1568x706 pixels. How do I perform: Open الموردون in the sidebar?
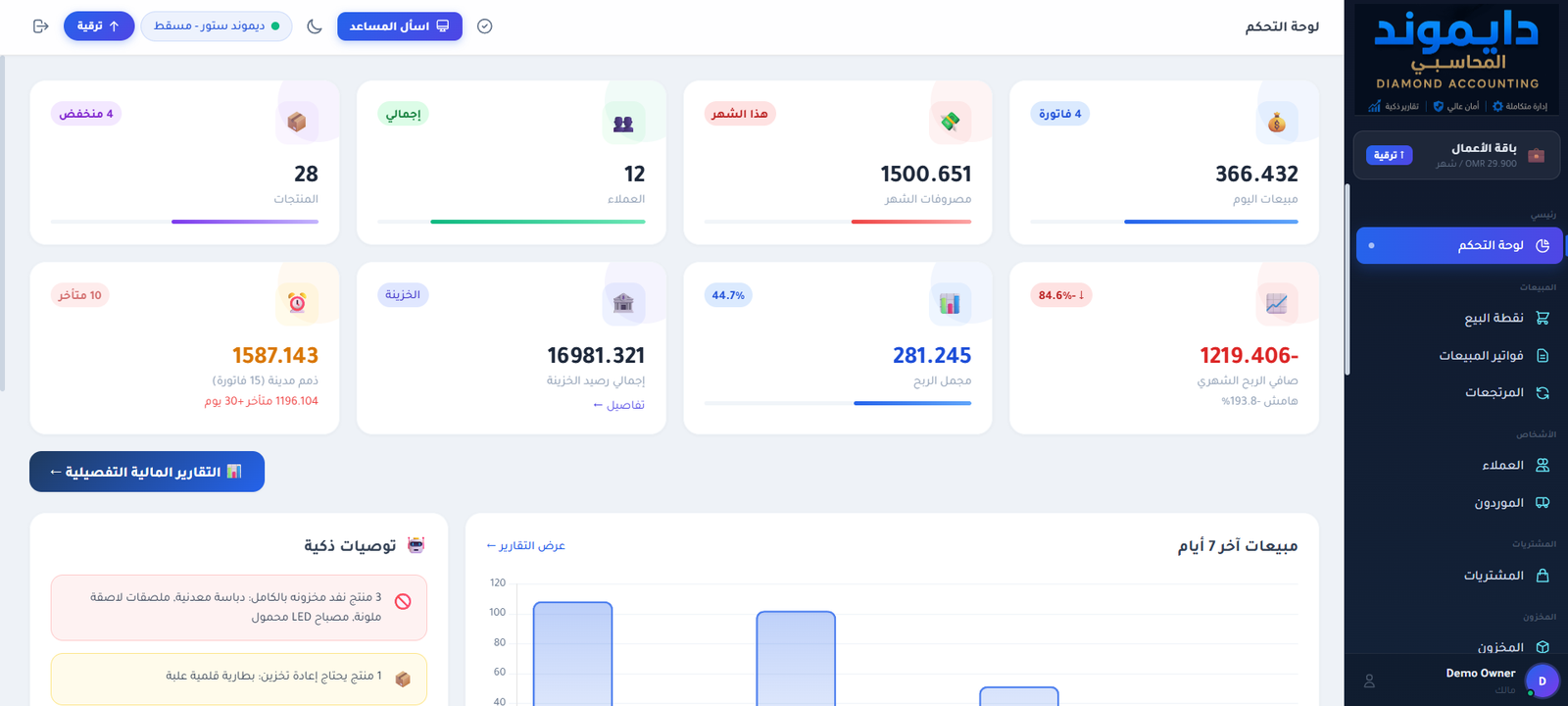(1458, 502)
